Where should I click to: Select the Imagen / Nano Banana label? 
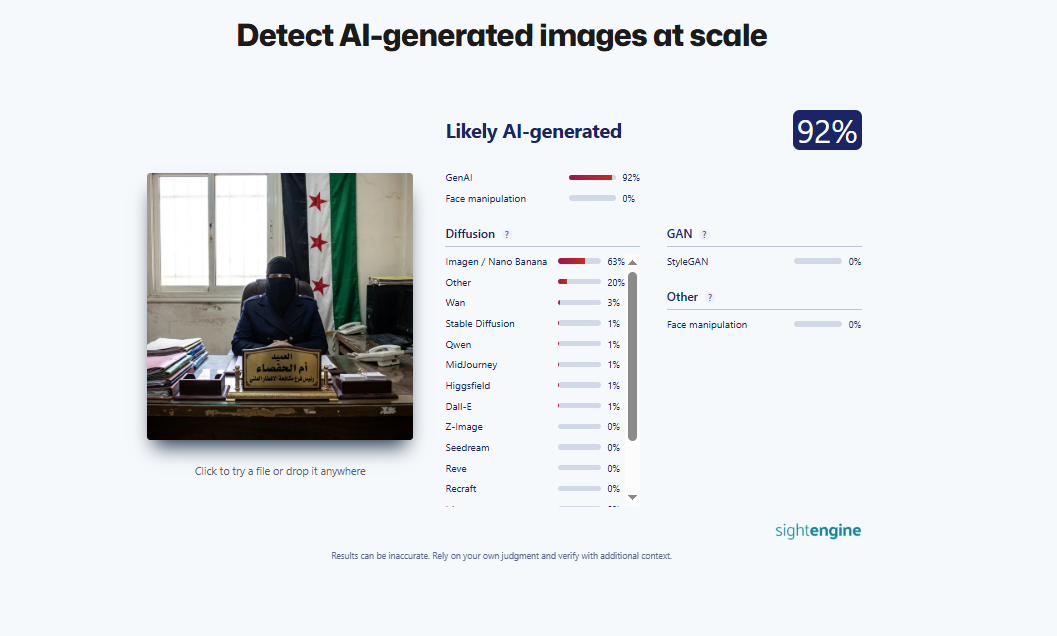[x=496, y=262]
